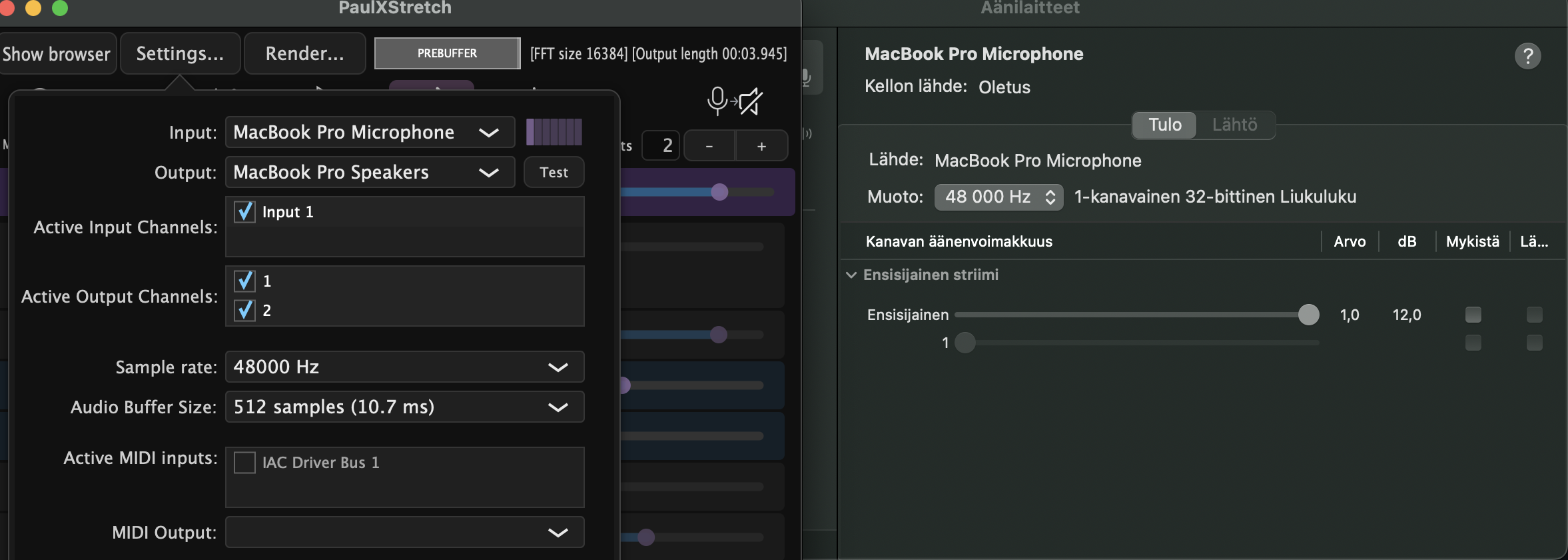Image resolution: width=1568 pixels, height=560 pixels.
Task: Toggle active output channel 1 checkbox
Action: pos(245,281)
